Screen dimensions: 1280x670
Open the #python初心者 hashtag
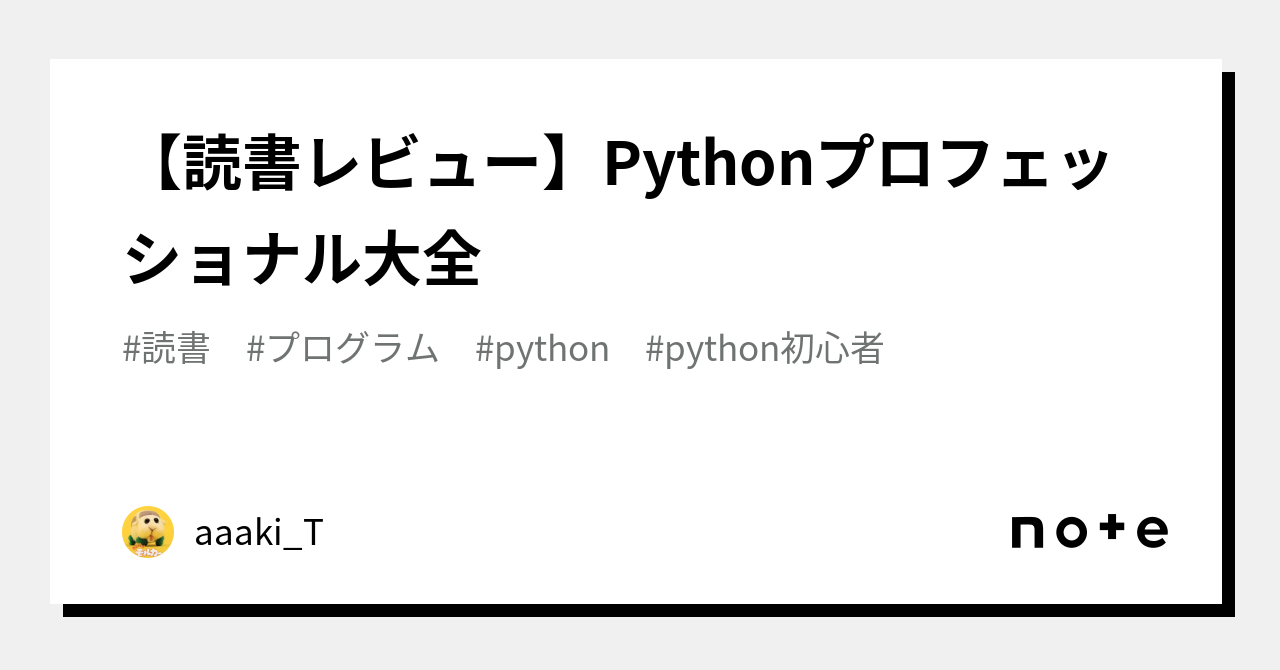pyautogui.click(x=765, y=349)
